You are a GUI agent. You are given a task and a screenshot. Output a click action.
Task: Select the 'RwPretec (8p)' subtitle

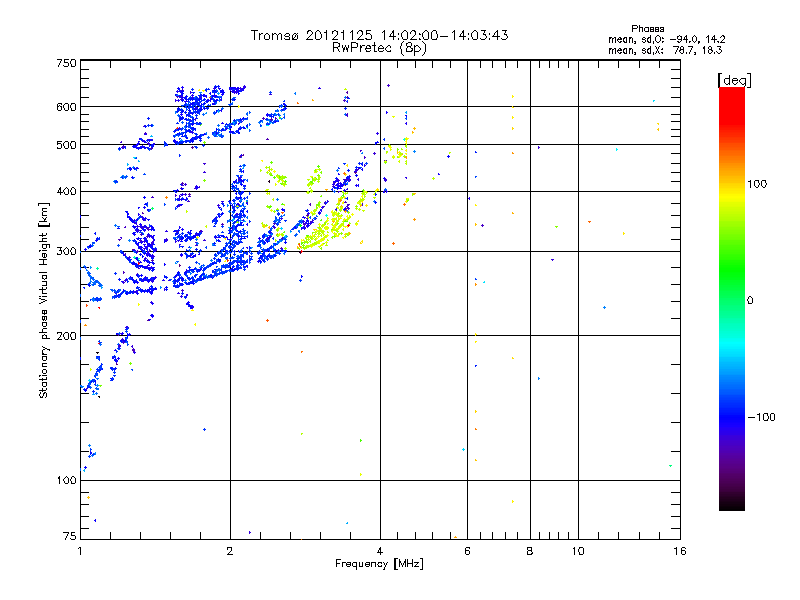pos(379,48)
